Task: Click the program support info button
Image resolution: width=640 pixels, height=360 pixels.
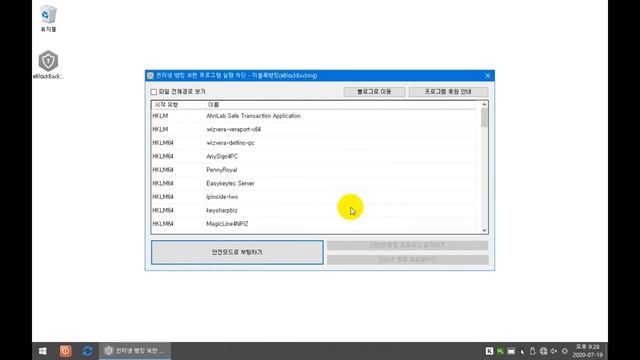Action: coord(448,92)
